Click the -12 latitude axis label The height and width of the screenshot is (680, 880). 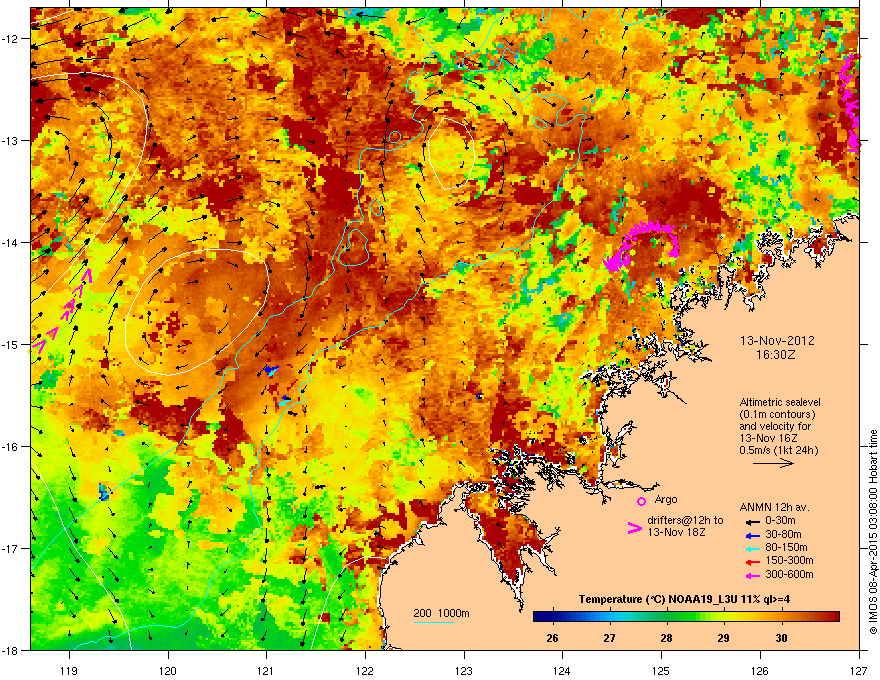[11, 39]
